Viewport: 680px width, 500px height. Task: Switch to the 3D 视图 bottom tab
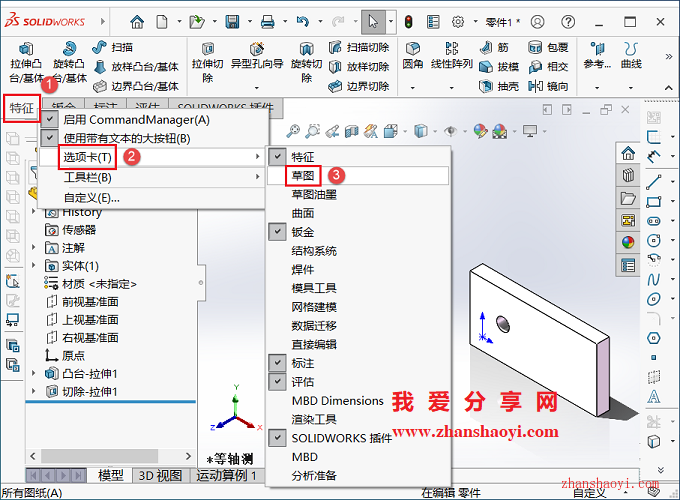coord(160,476)
